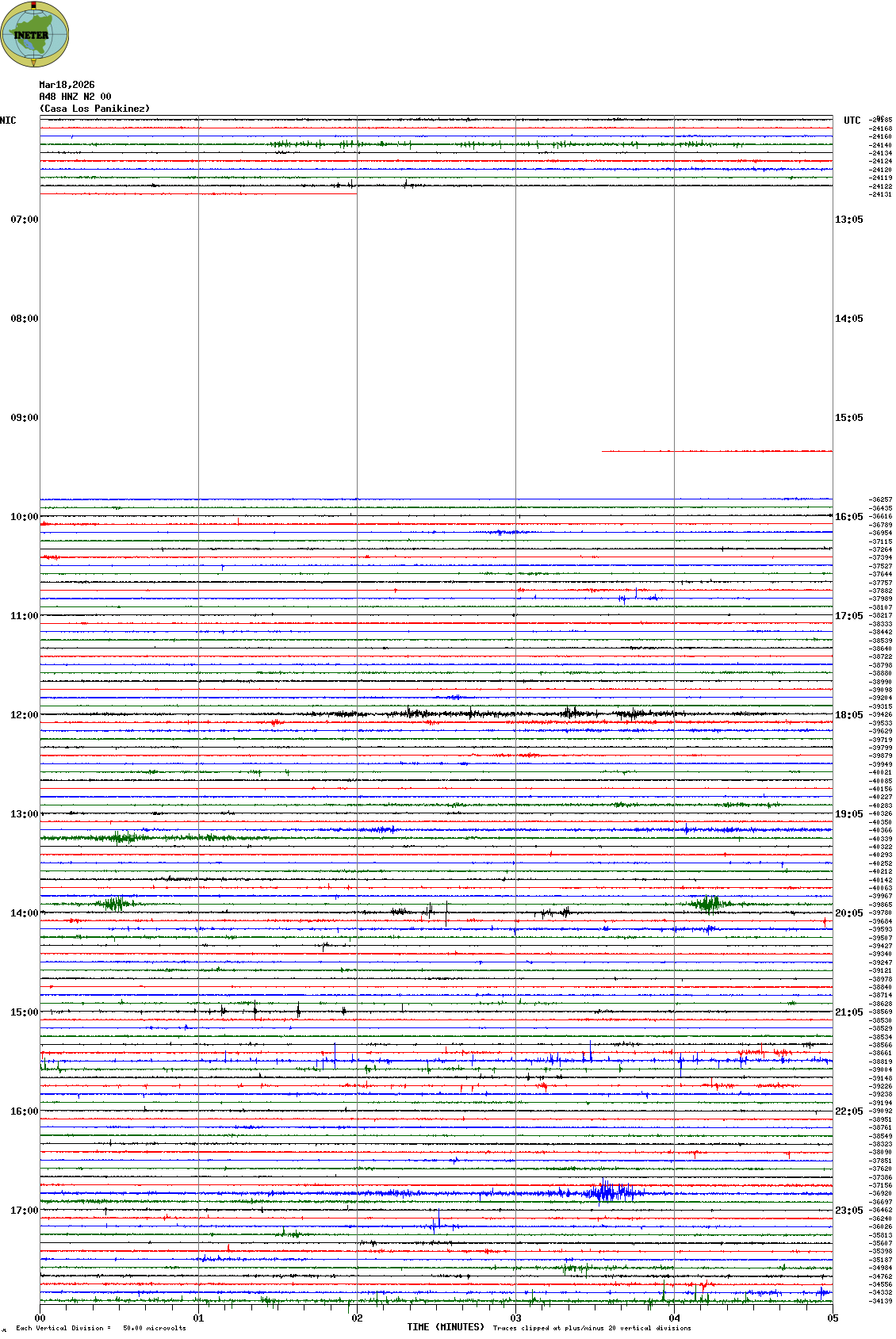Click the 13:05 UTC time marker
The image size is (896, 1339).
pos(848,220)
